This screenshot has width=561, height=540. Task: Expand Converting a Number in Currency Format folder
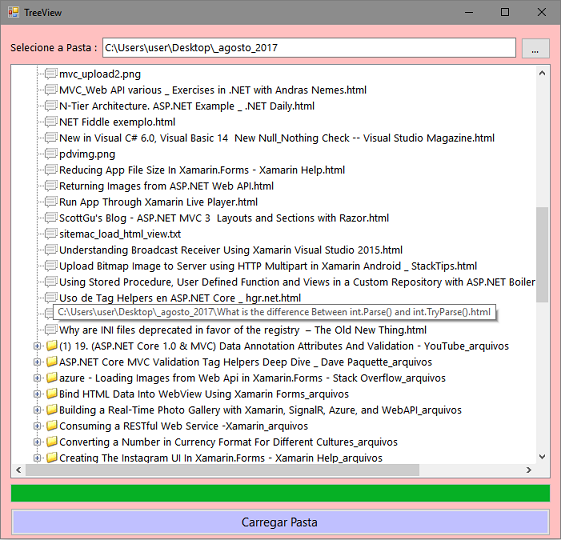tap(37, 442)
